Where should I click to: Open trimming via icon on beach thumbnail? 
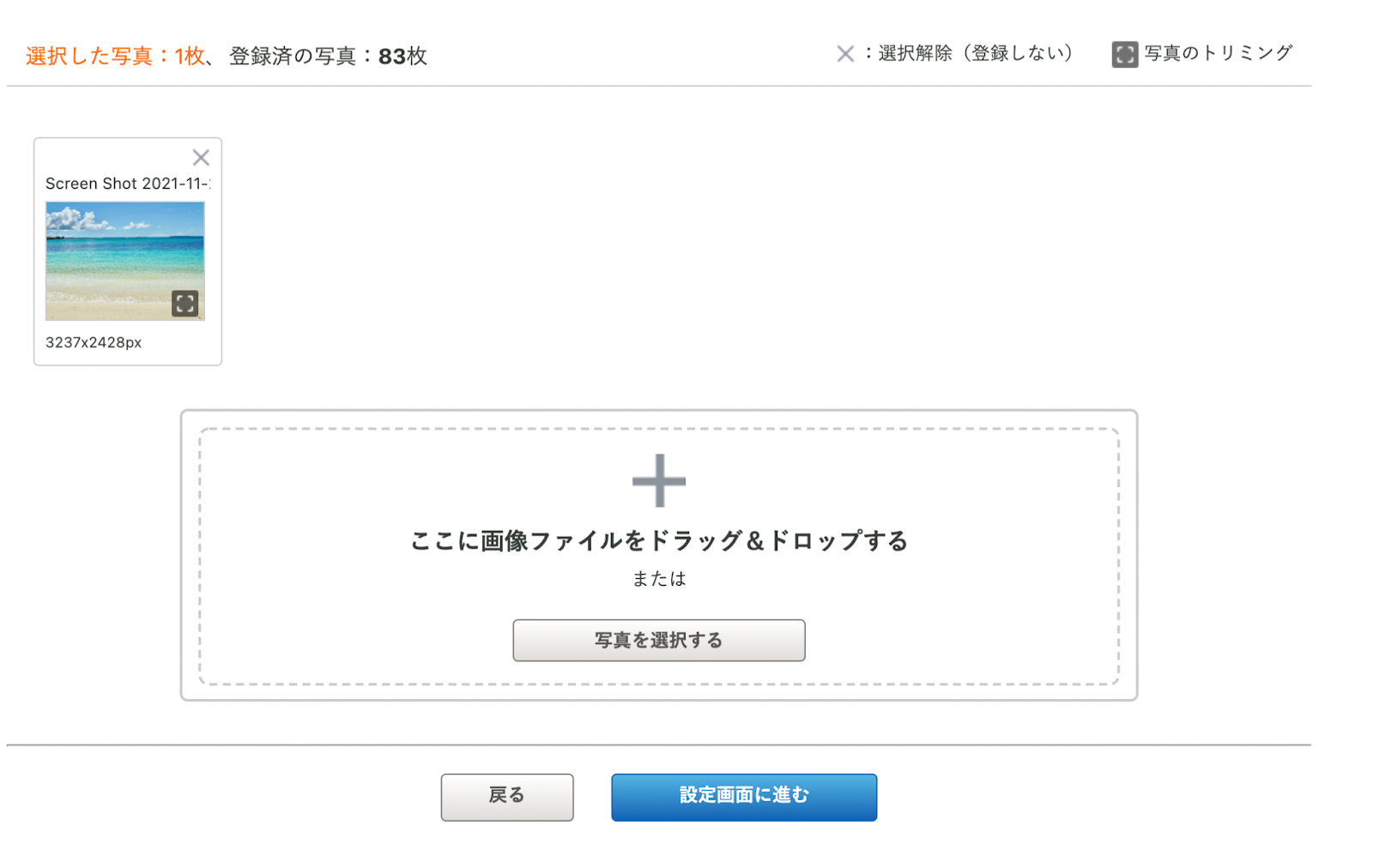185,304
